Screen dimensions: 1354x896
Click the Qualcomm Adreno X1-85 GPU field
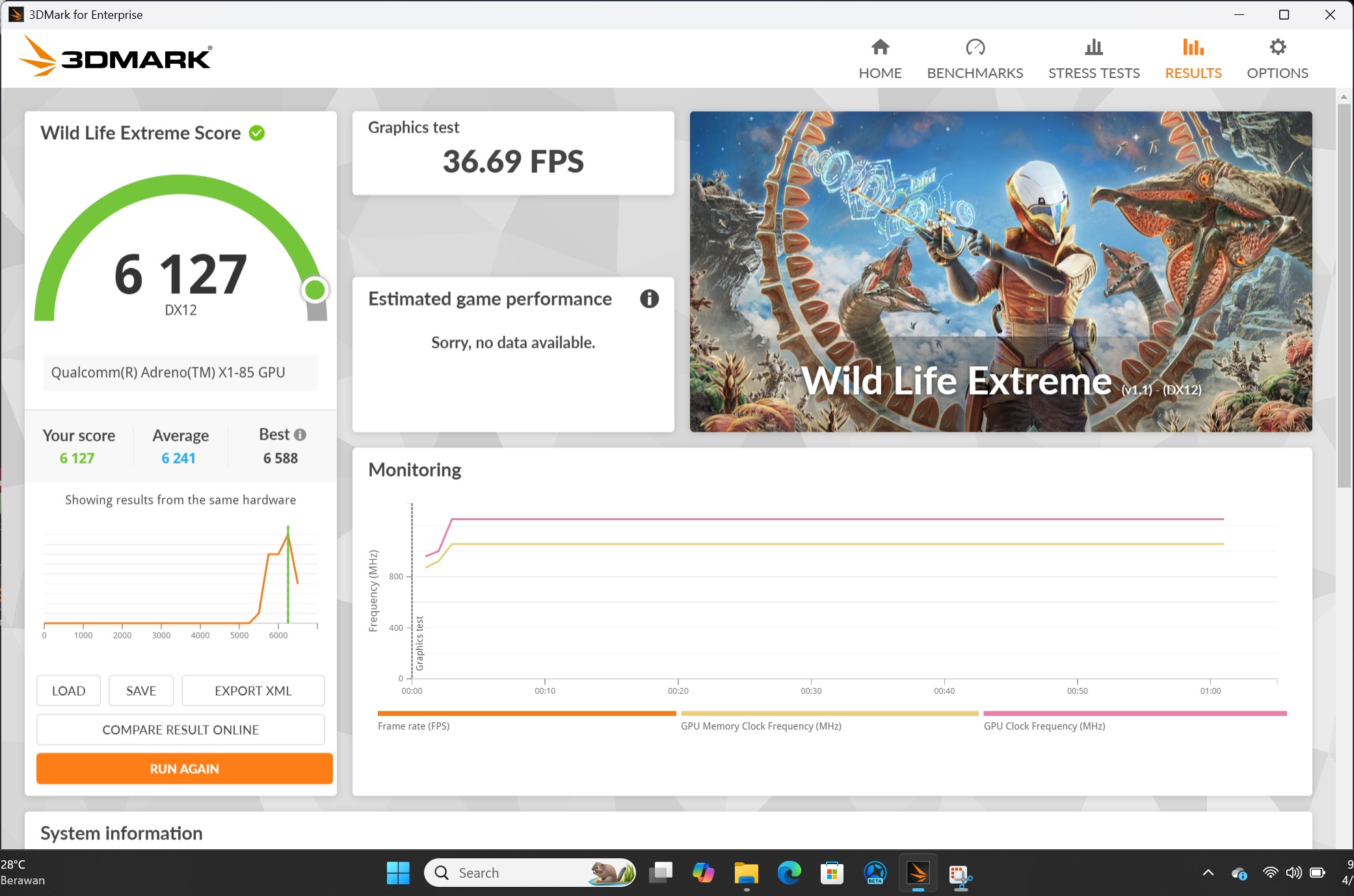click(181, 373)
